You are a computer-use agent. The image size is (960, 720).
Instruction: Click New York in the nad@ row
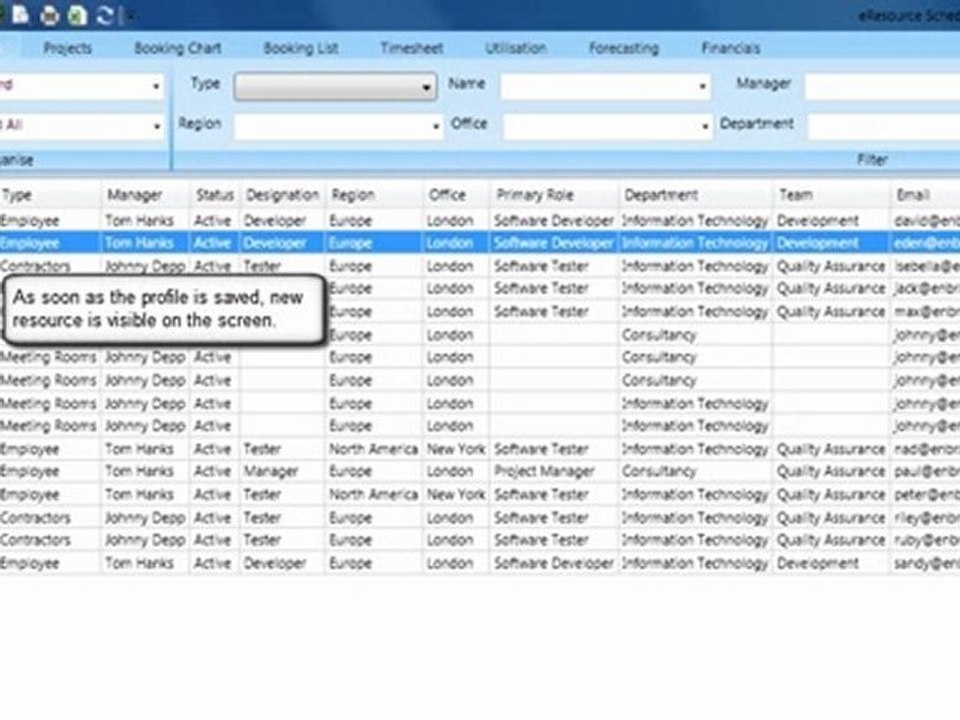pyautogui.click(x=456, y=449)
